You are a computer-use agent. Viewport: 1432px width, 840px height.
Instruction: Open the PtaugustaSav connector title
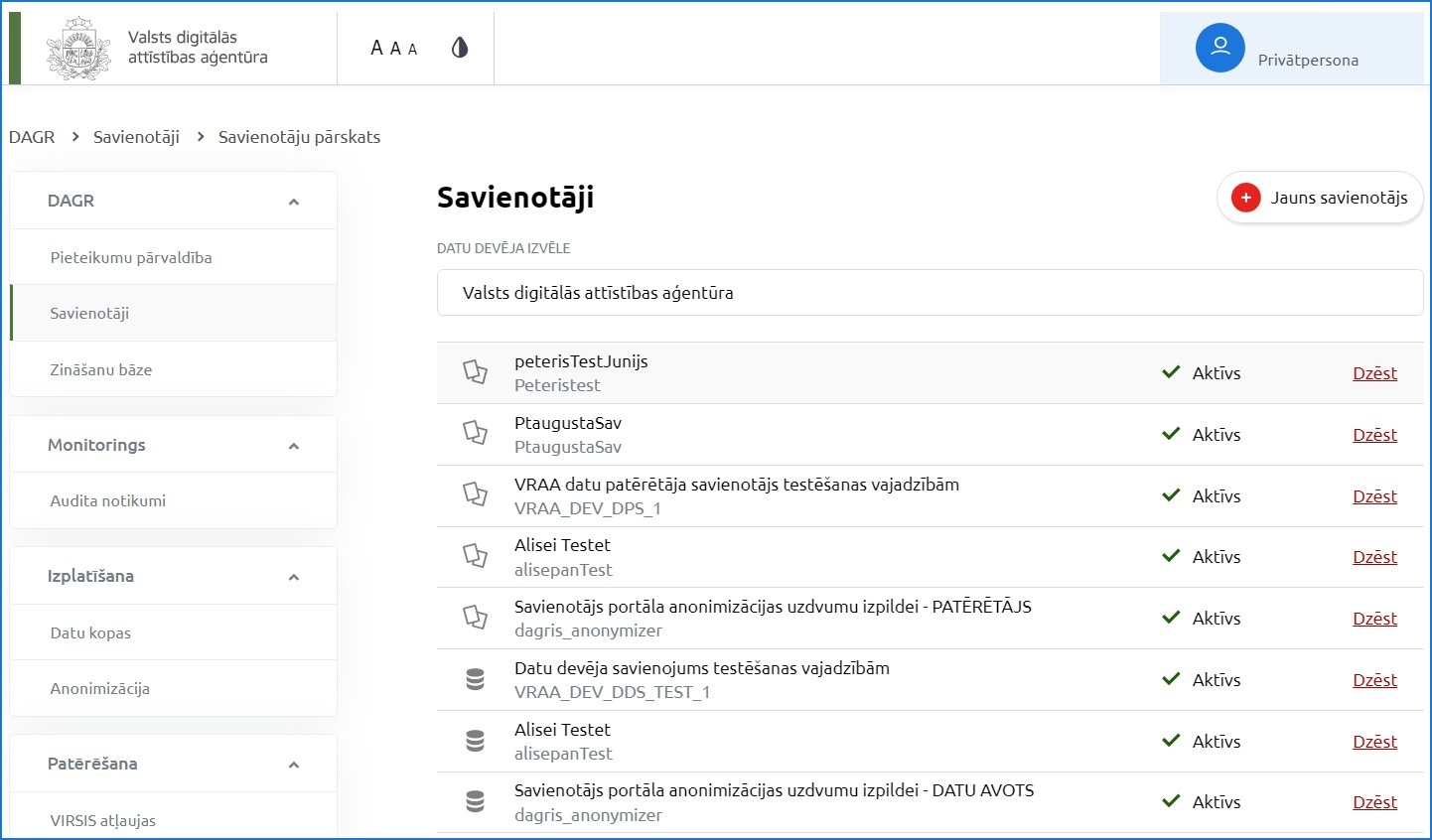click(x=568, y=423)
